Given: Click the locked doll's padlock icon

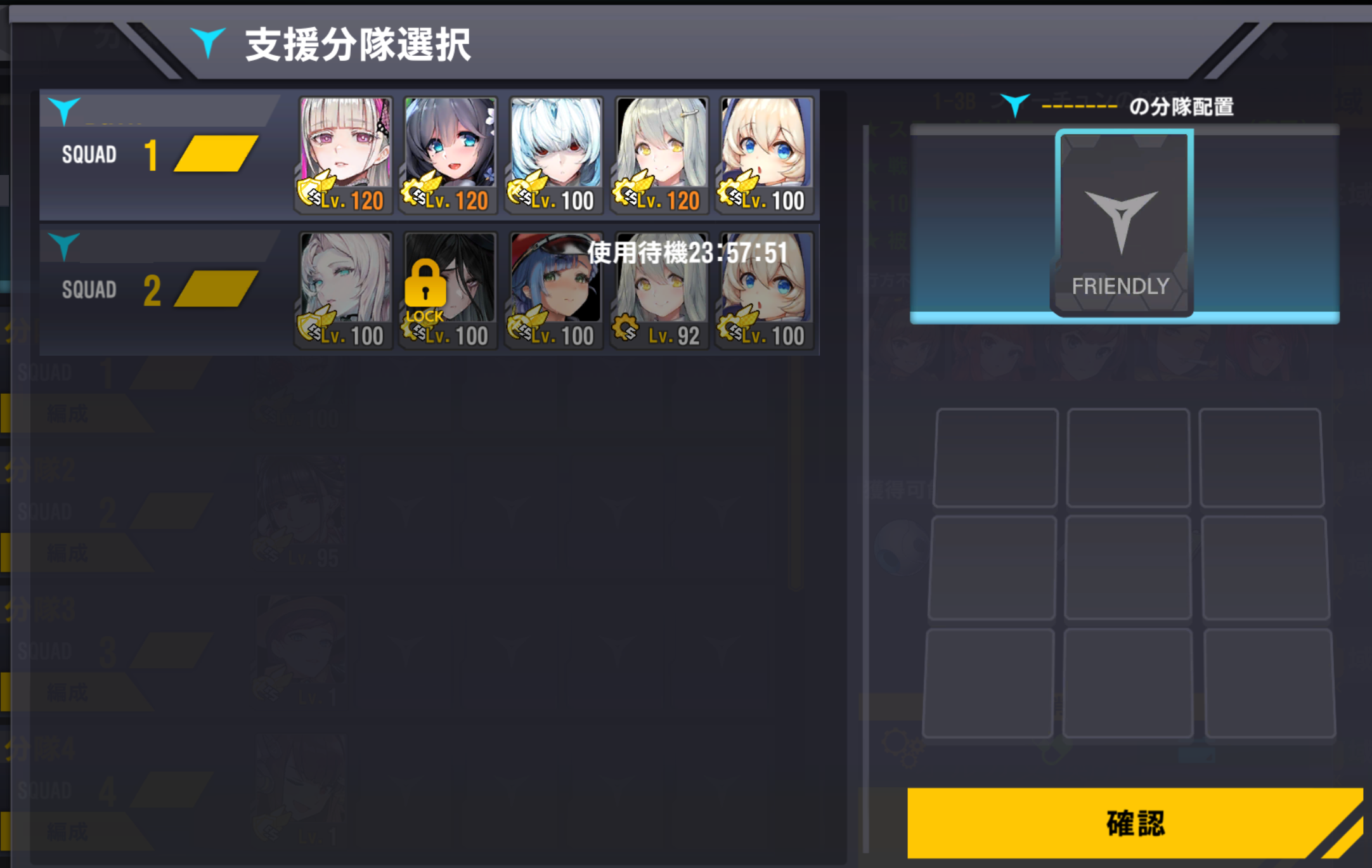Looking at the screenshot, I should 425,283.
